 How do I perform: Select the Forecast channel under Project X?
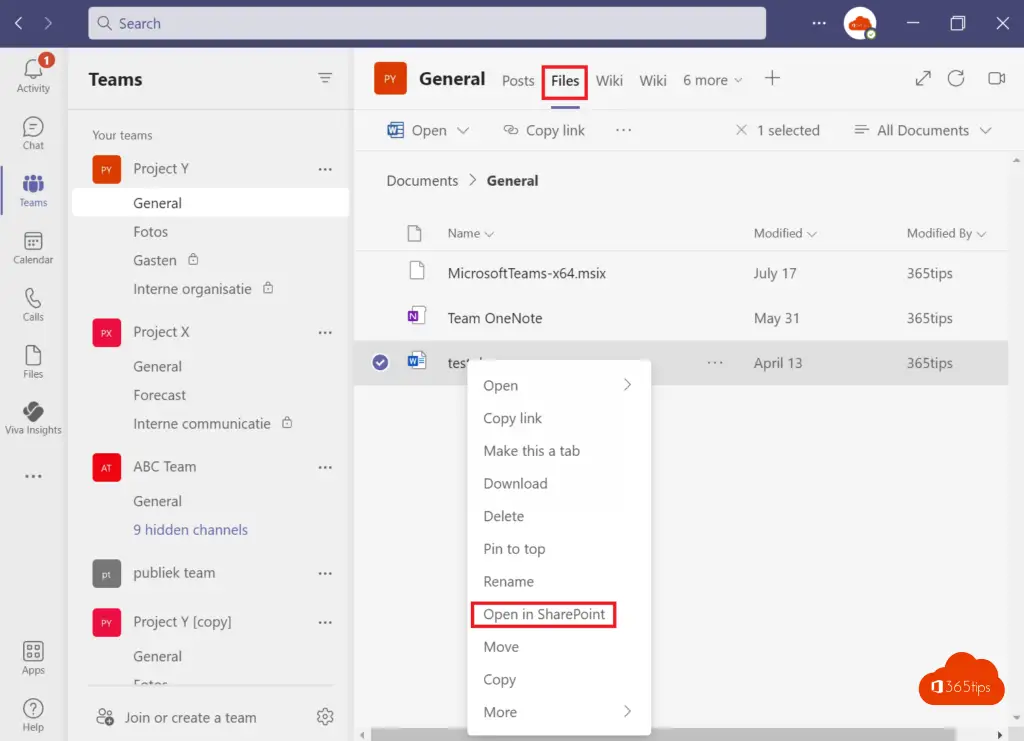pyautogui.click(x=160, y=395)
